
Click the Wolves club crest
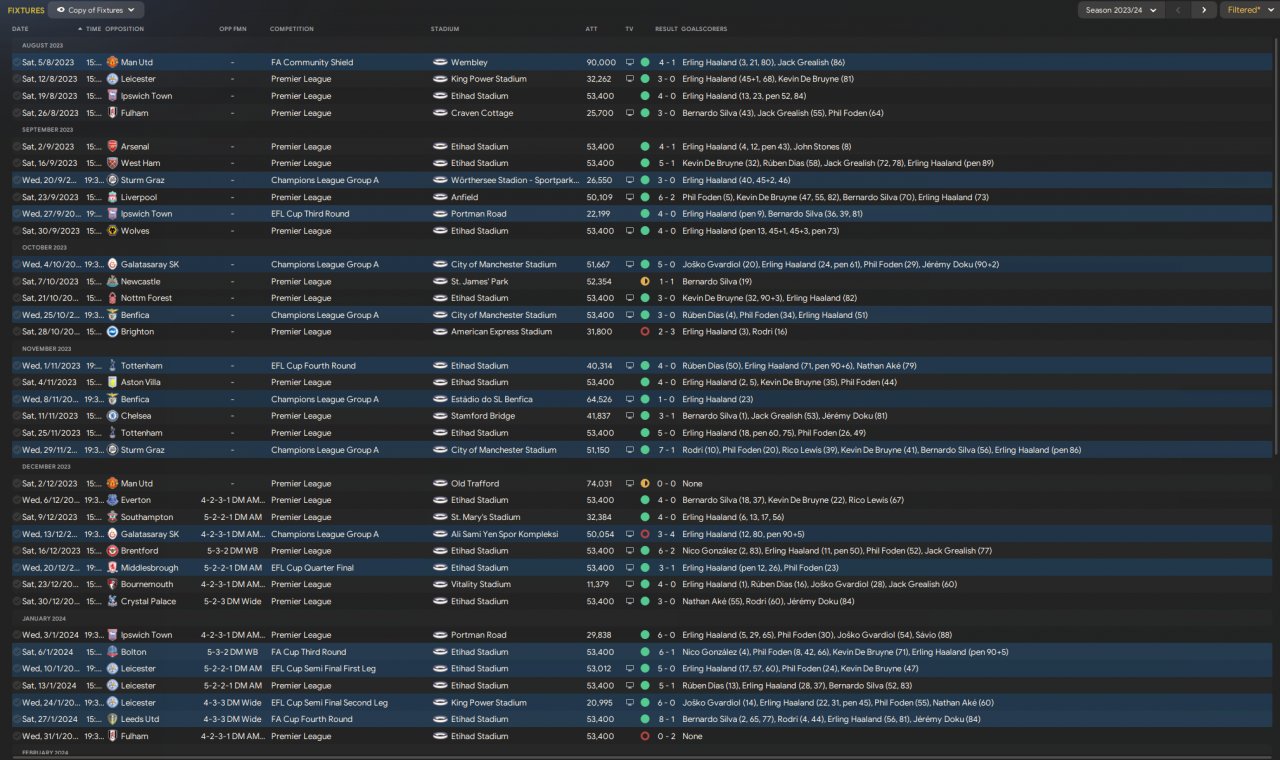pos(112,231)
